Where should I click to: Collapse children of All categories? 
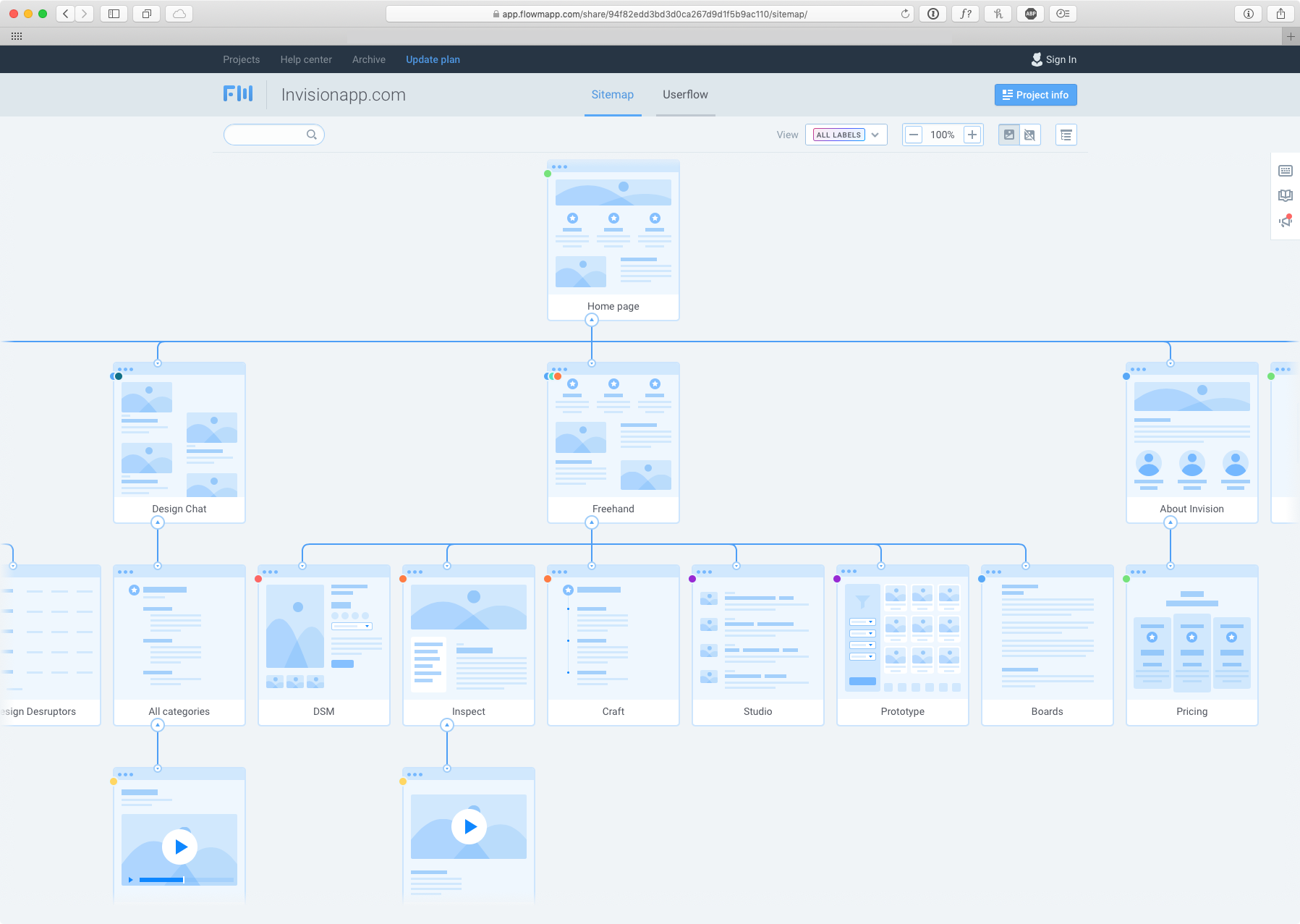coord(158,725)
